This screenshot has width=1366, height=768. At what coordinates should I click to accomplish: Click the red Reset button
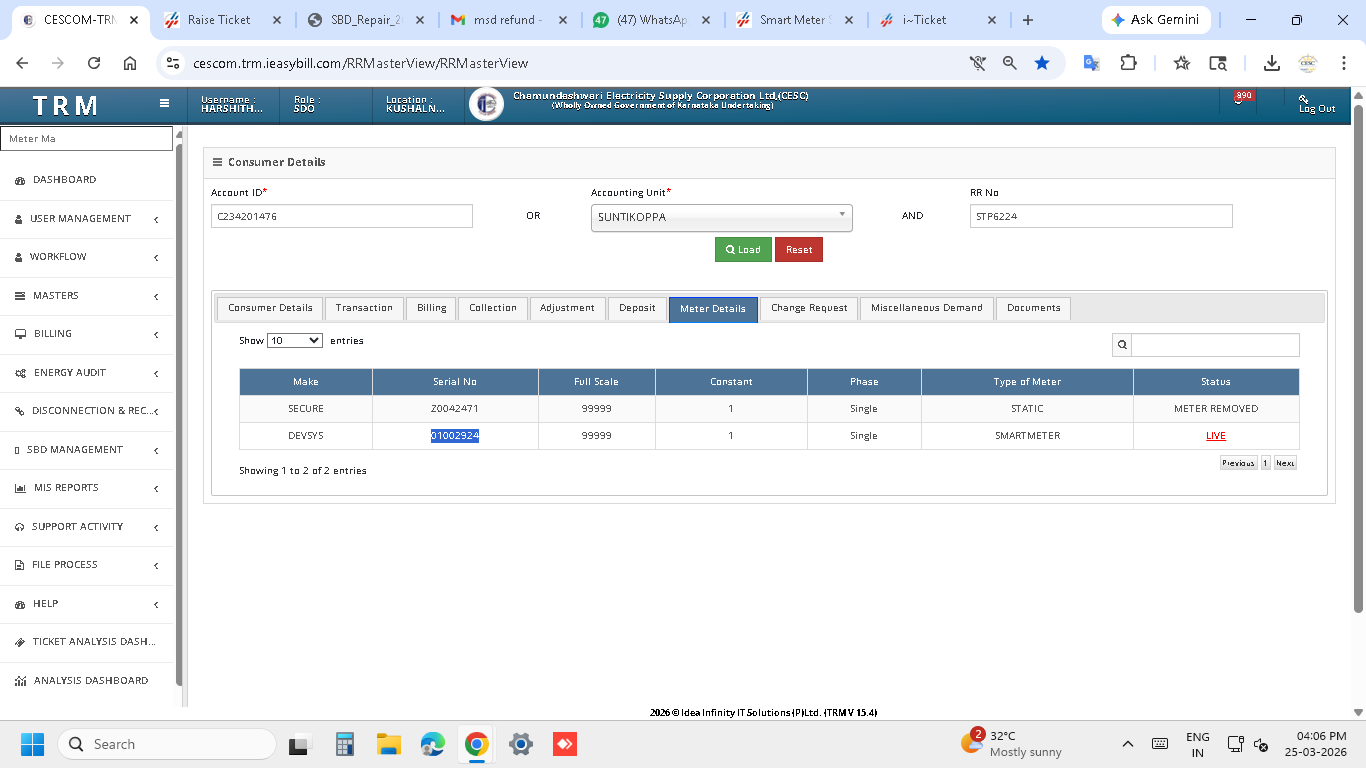(x=798, y=250)
